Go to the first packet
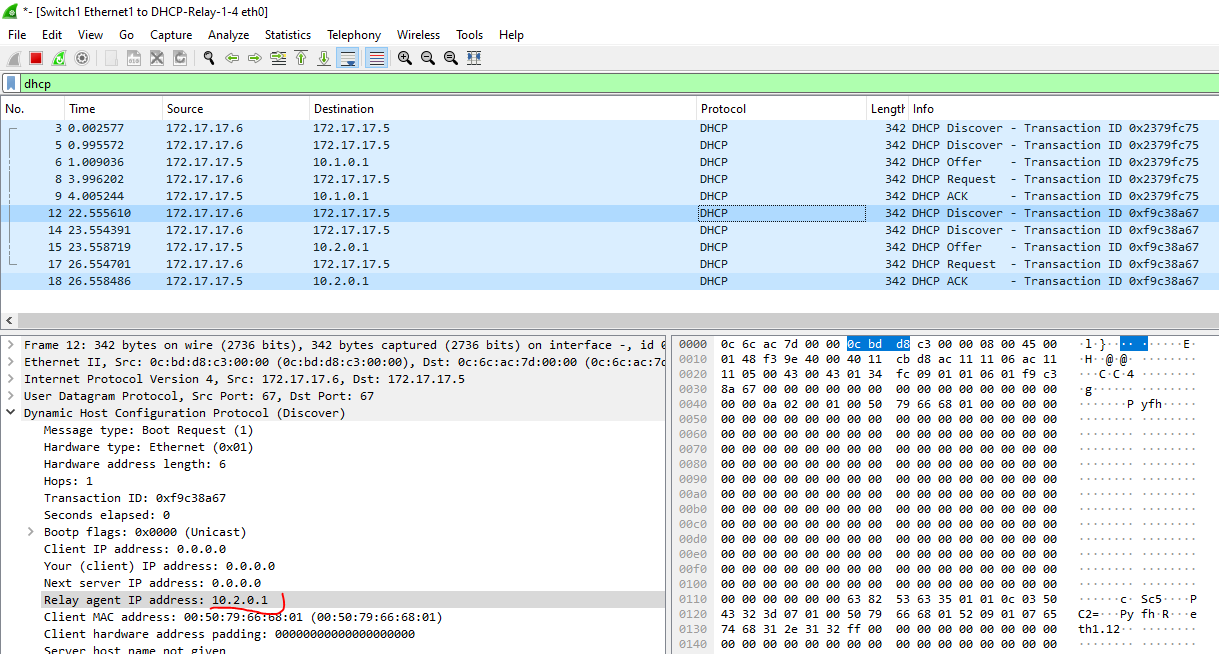 [x=301, y=58]
